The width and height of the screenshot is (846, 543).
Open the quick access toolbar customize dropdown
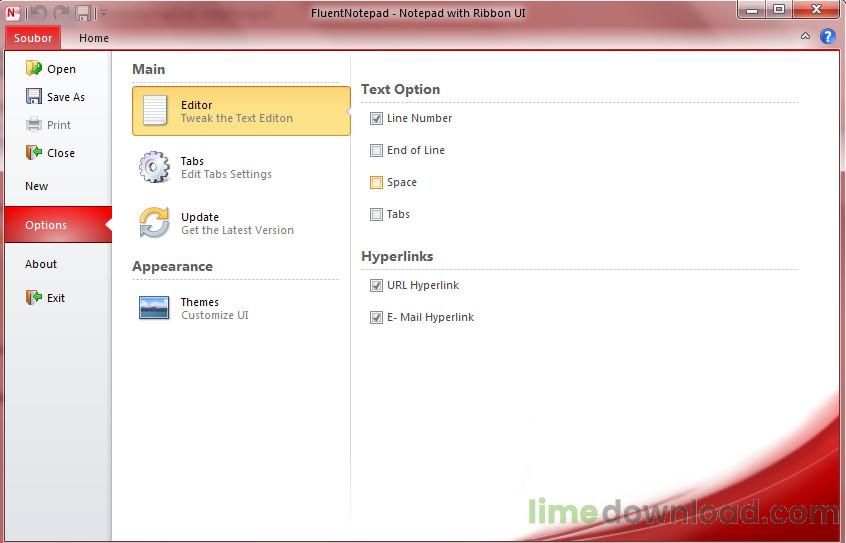pos(103,12)
